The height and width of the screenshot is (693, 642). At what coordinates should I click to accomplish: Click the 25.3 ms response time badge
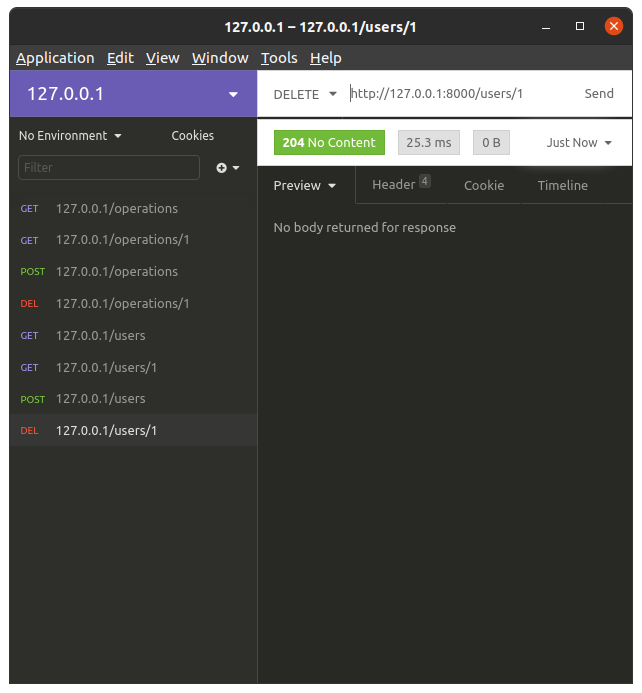pos(429,143)
